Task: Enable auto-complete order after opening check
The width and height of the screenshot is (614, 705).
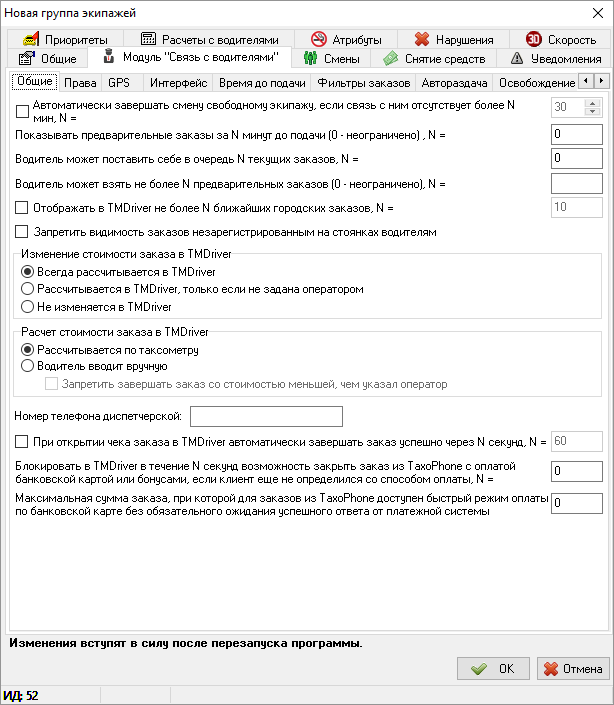Action: pyautogui.click(x=22, y=442)
